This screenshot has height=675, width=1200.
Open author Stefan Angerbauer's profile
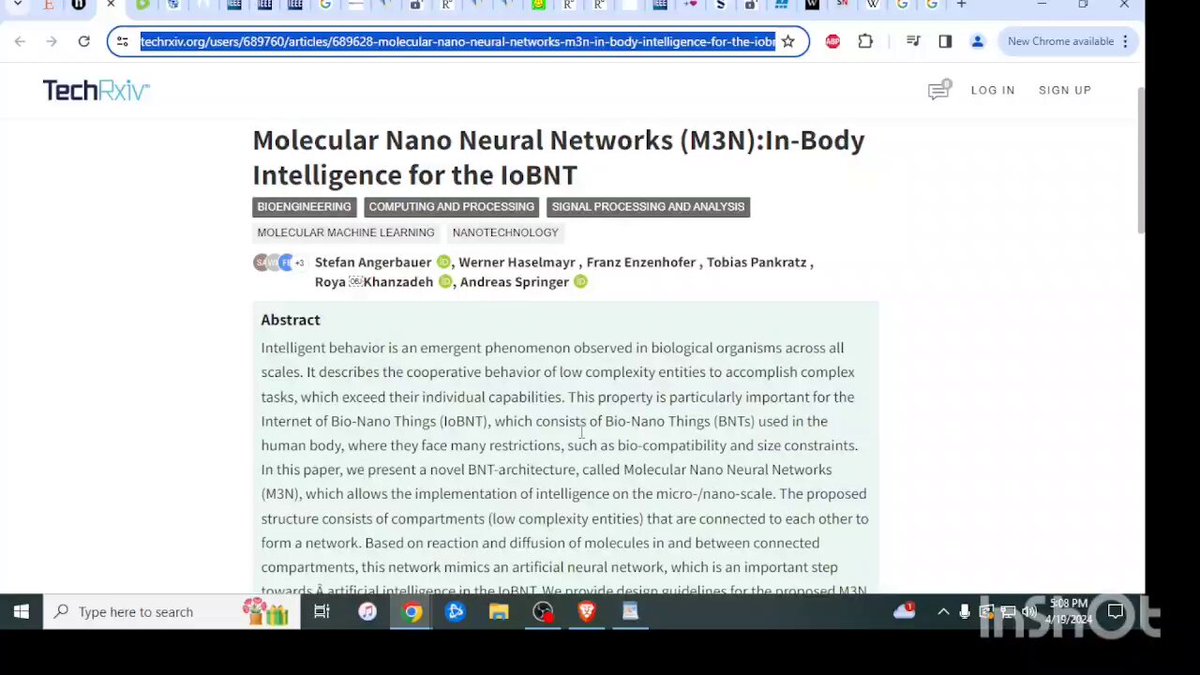[x=373, y=263]
